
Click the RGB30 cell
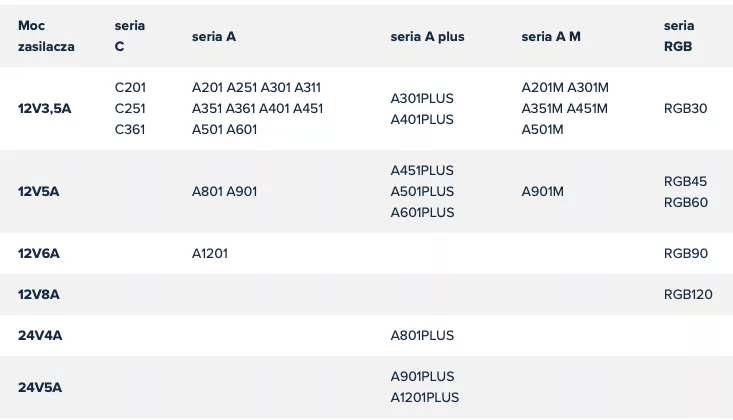(x=685, y=109)
